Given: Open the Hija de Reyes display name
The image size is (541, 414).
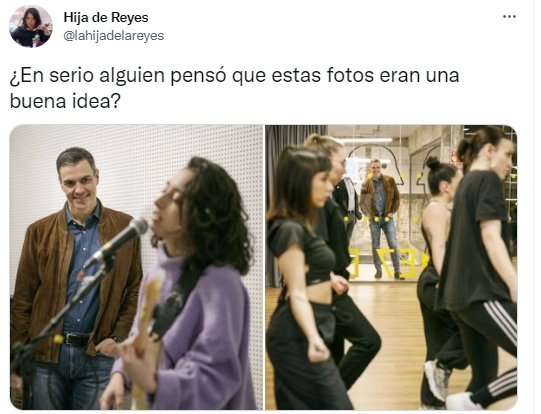Looking at the screenshot, I should 106,17.
